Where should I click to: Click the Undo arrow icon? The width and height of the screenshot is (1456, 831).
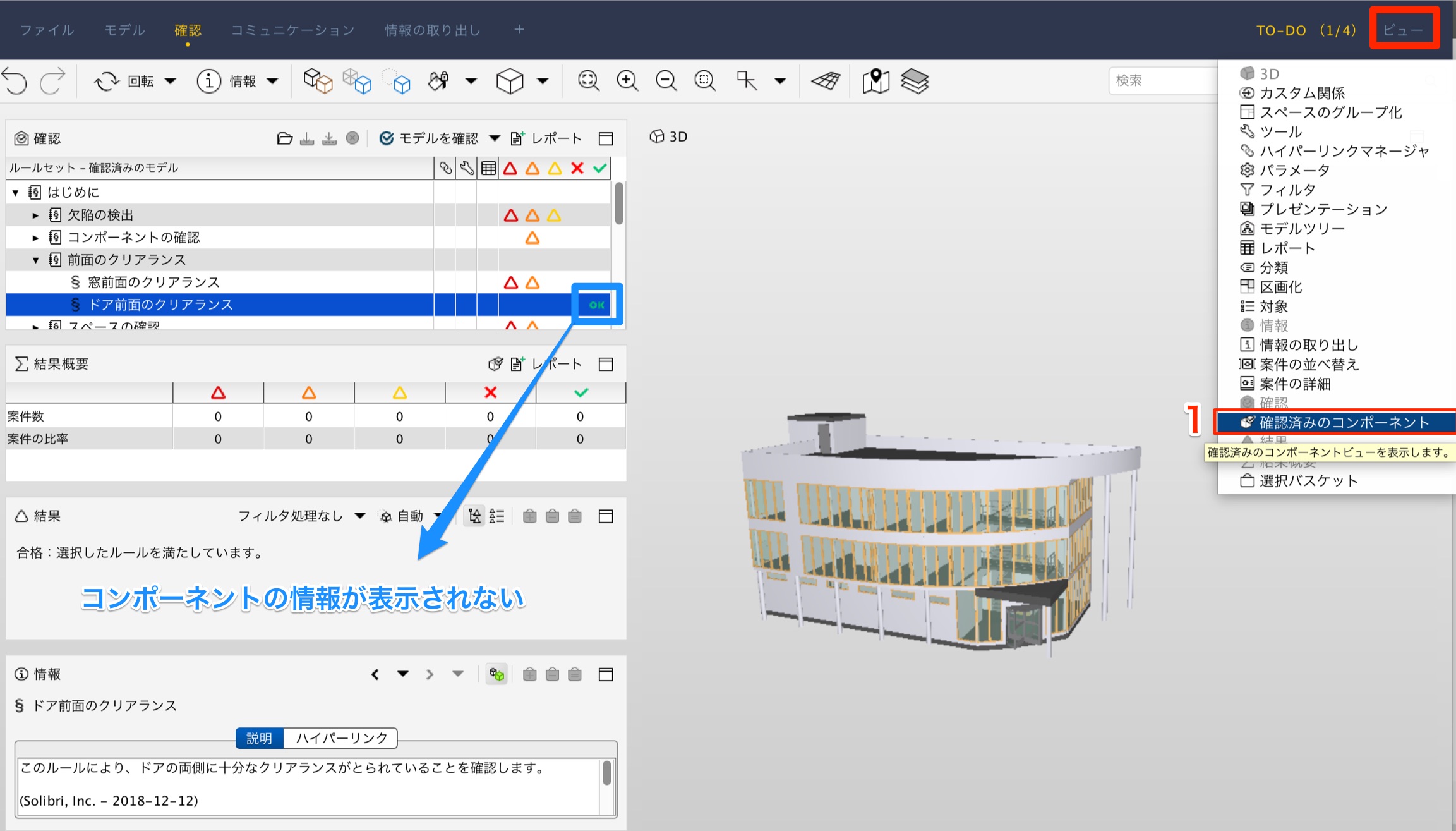(15, 81)
